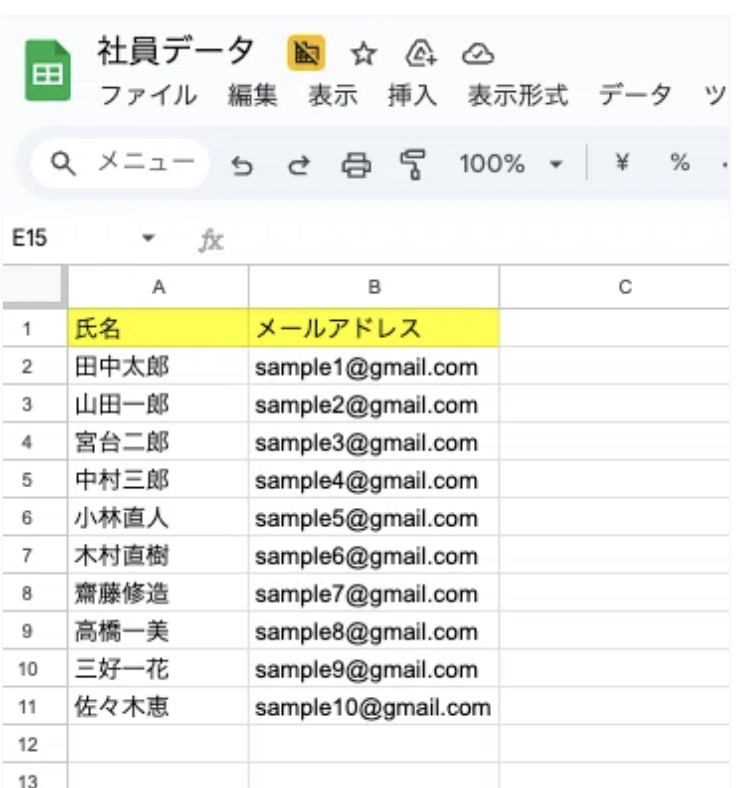This screenshot has height=788, width=738.
Task: Open the name box dropdown arrow
Action: point(148,238)
